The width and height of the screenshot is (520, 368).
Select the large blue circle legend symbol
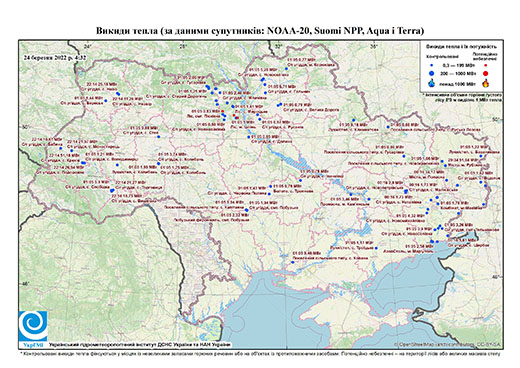pos(432,73)
